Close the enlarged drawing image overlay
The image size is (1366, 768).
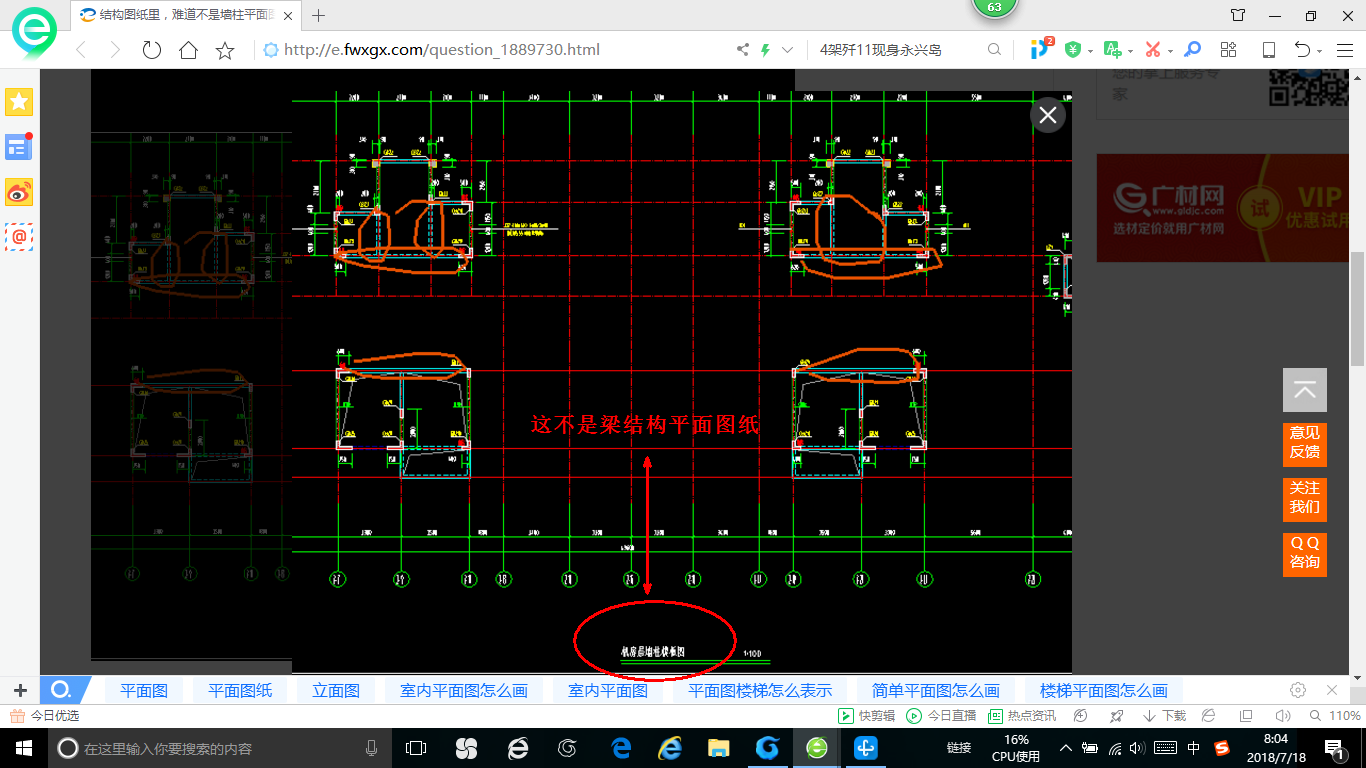tap(1048, 115)
